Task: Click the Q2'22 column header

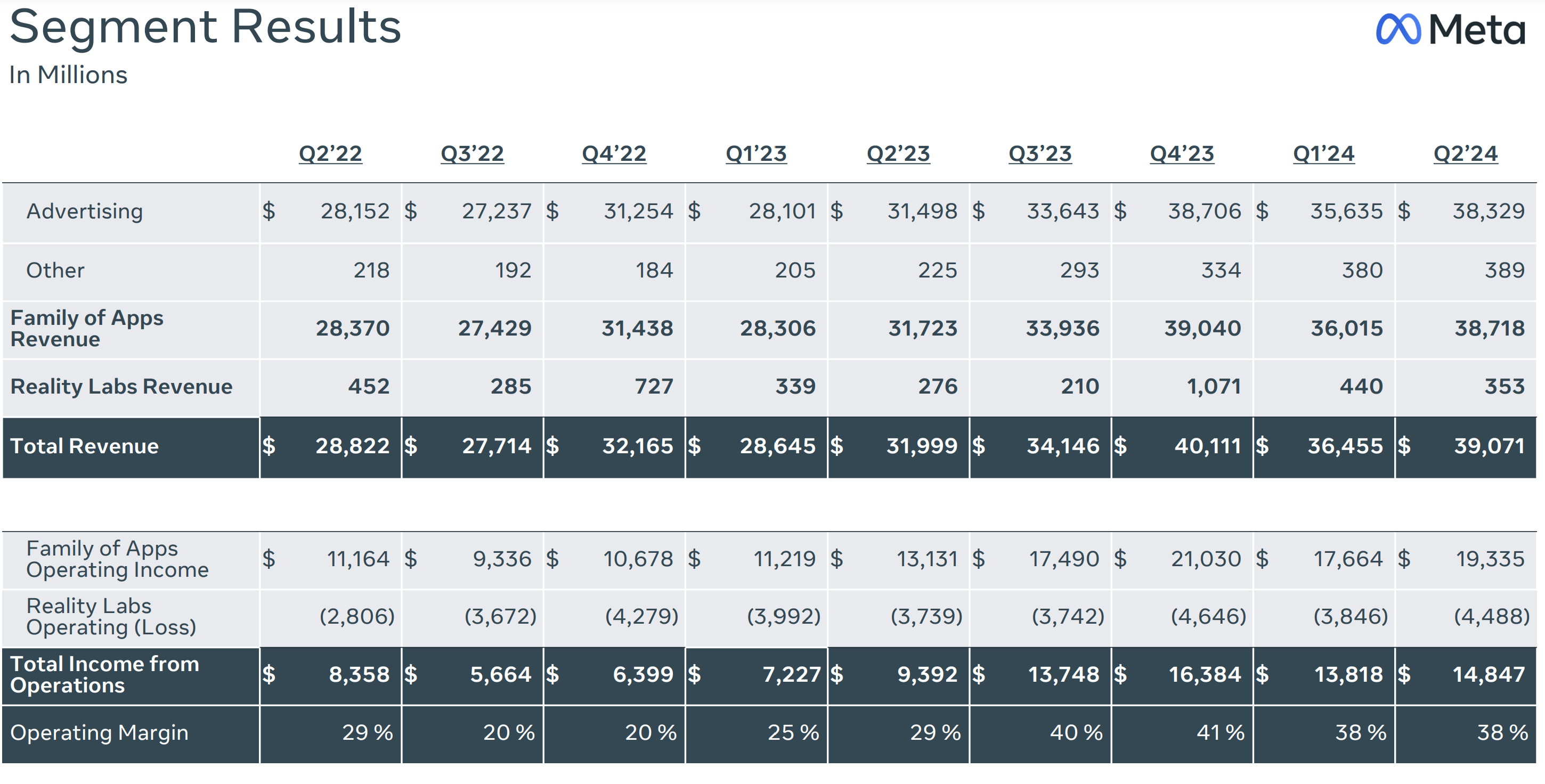Action: click(x=330, y=154)
